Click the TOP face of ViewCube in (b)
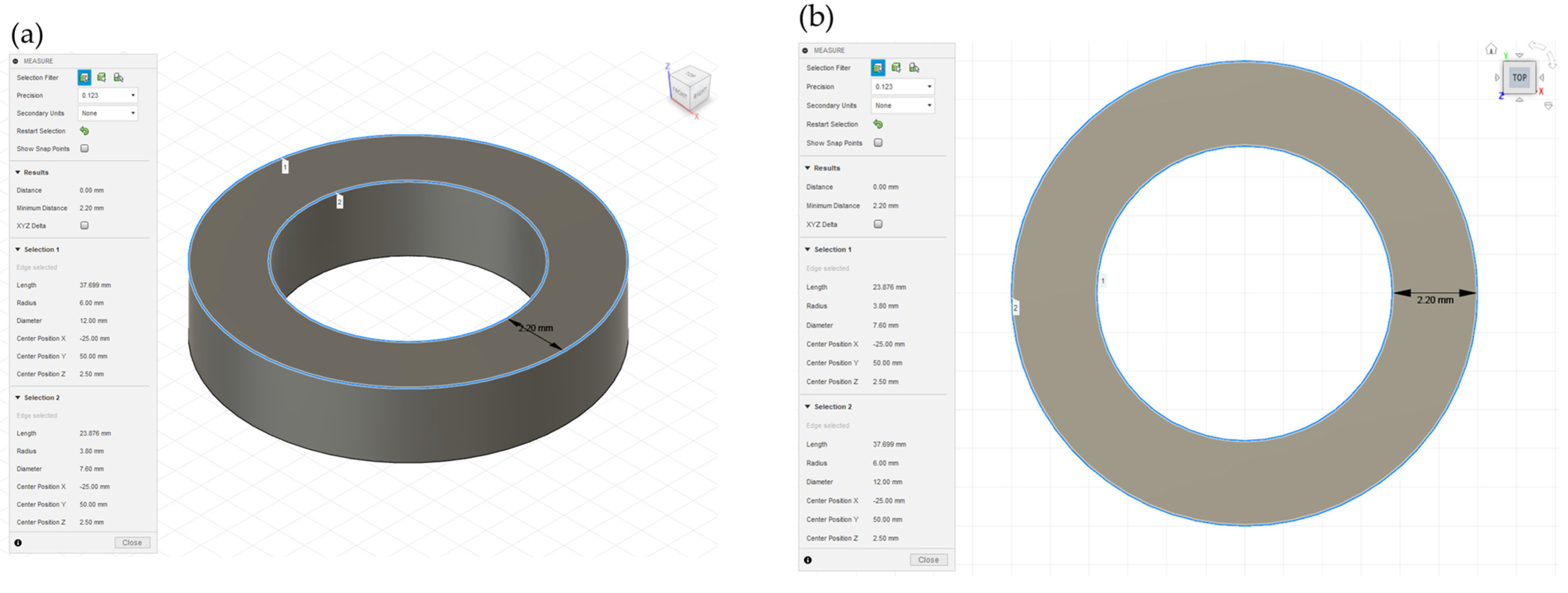Screen dimensions: 1568x593 click(1519, 77)
